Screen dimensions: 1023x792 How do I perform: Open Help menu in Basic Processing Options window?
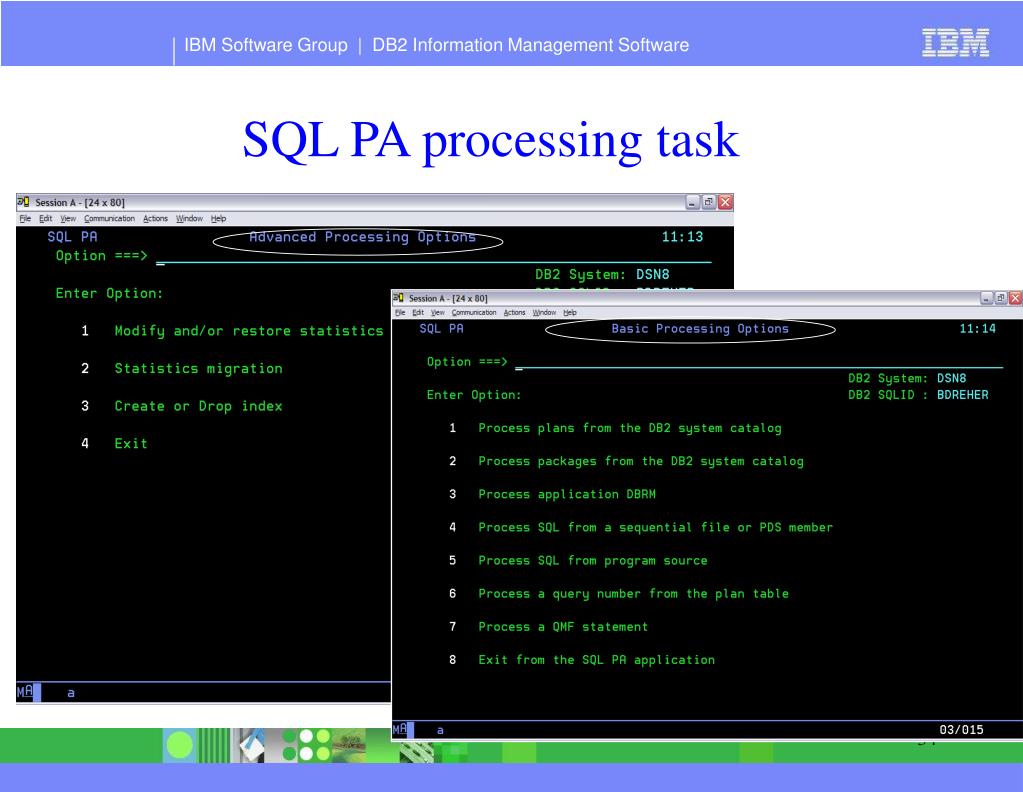point(570,312)
